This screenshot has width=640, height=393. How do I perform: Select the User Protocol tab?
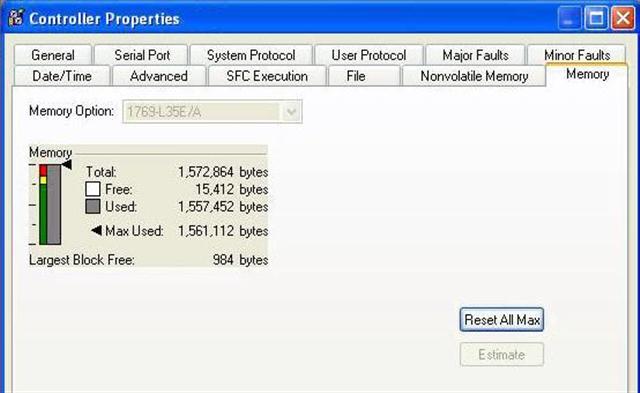click(x=369, y=55)
